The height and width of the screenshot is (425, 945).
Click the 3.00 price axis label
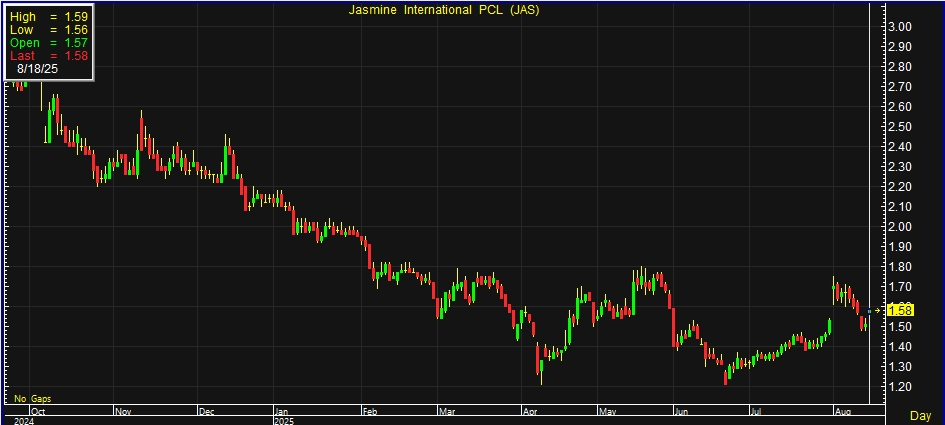[x=899, y=27]
